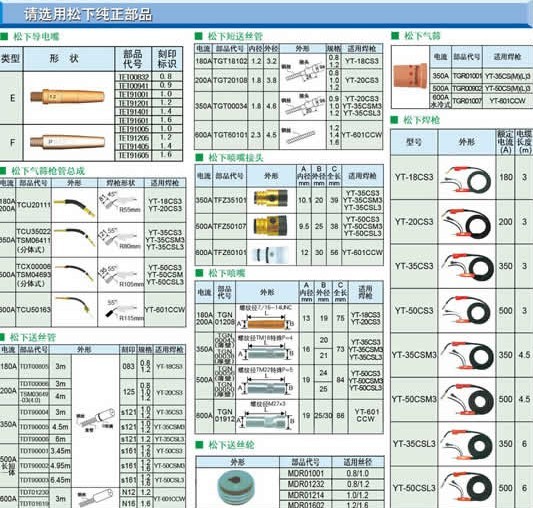
Task: Click the TCU50163 part code cell
Action: point(34,310)
